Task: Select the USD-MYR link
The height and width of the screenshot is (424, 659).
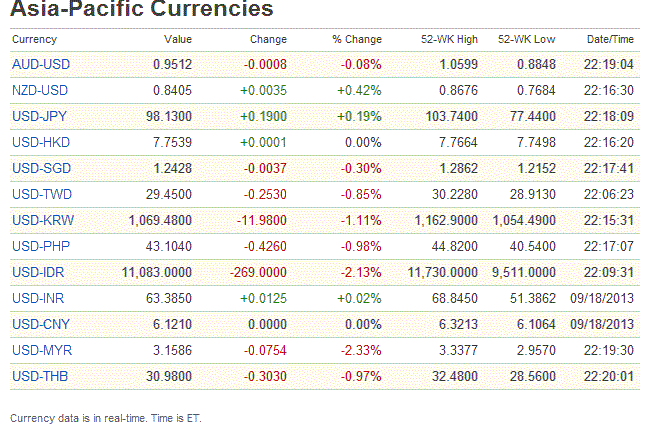Action: pyautogui.click(x=42, y=350)
